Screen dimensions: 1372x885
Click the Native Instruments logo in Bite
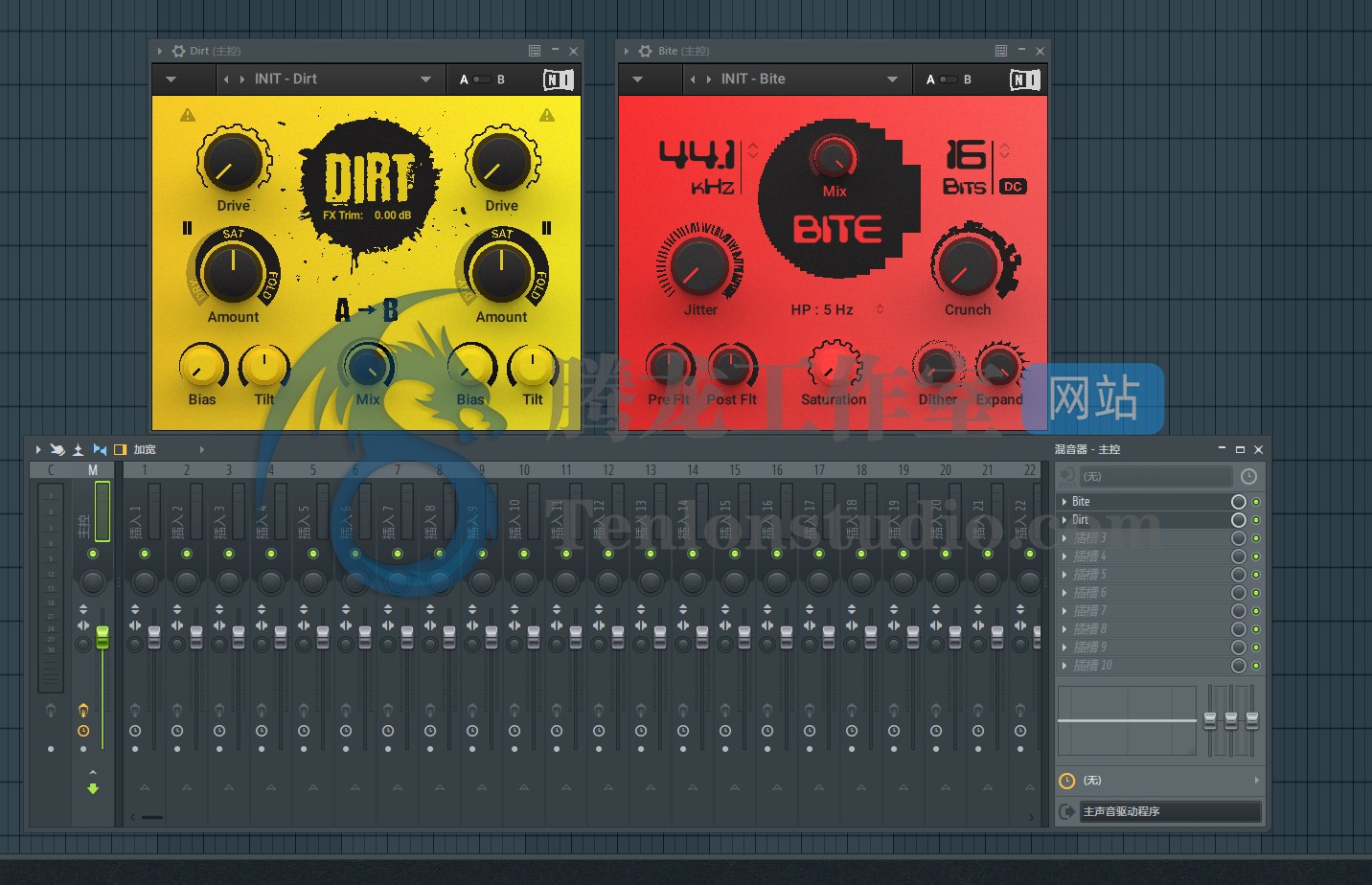coord(1025,79)
